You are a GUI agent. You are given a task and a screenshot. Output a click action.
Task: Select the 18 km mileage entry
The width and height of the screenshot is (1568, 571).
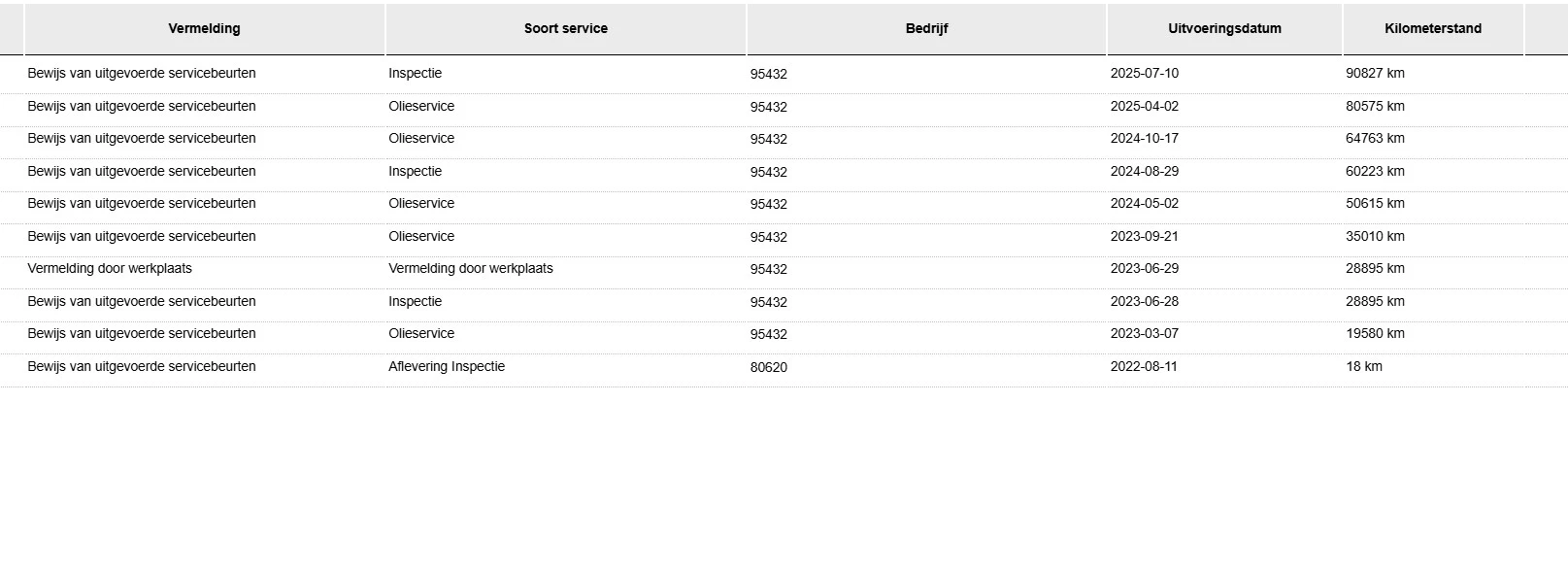click(1363, 367)
